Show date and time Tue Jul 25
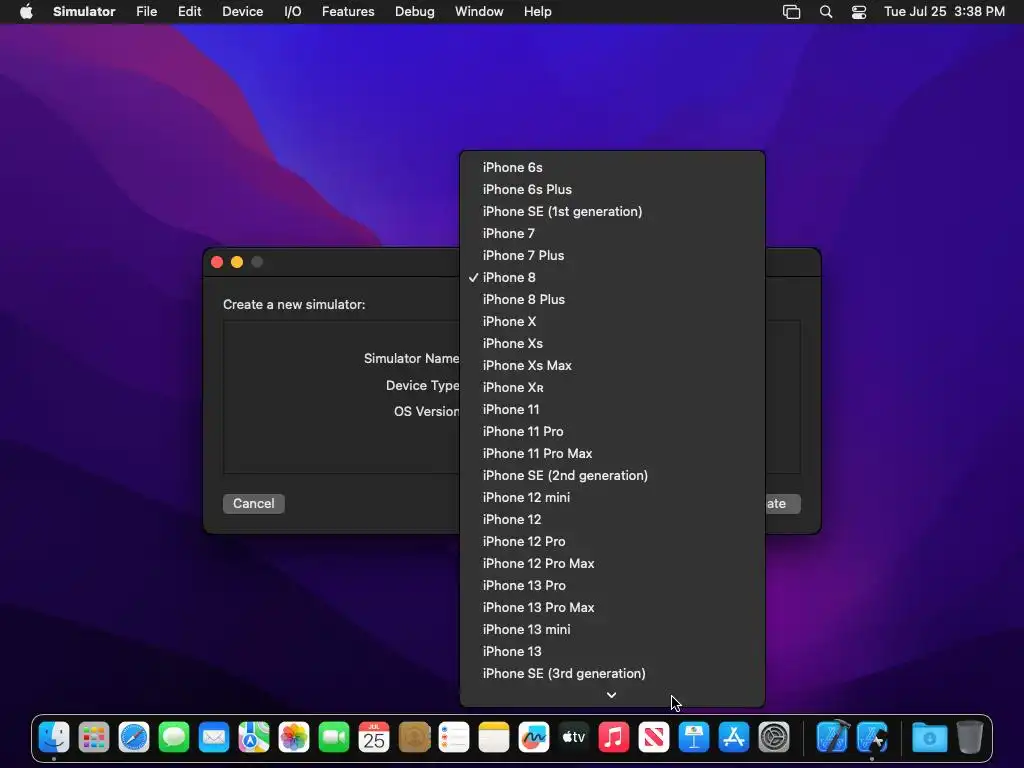This screenshot has height=768, width=1024. pos(944,12)
